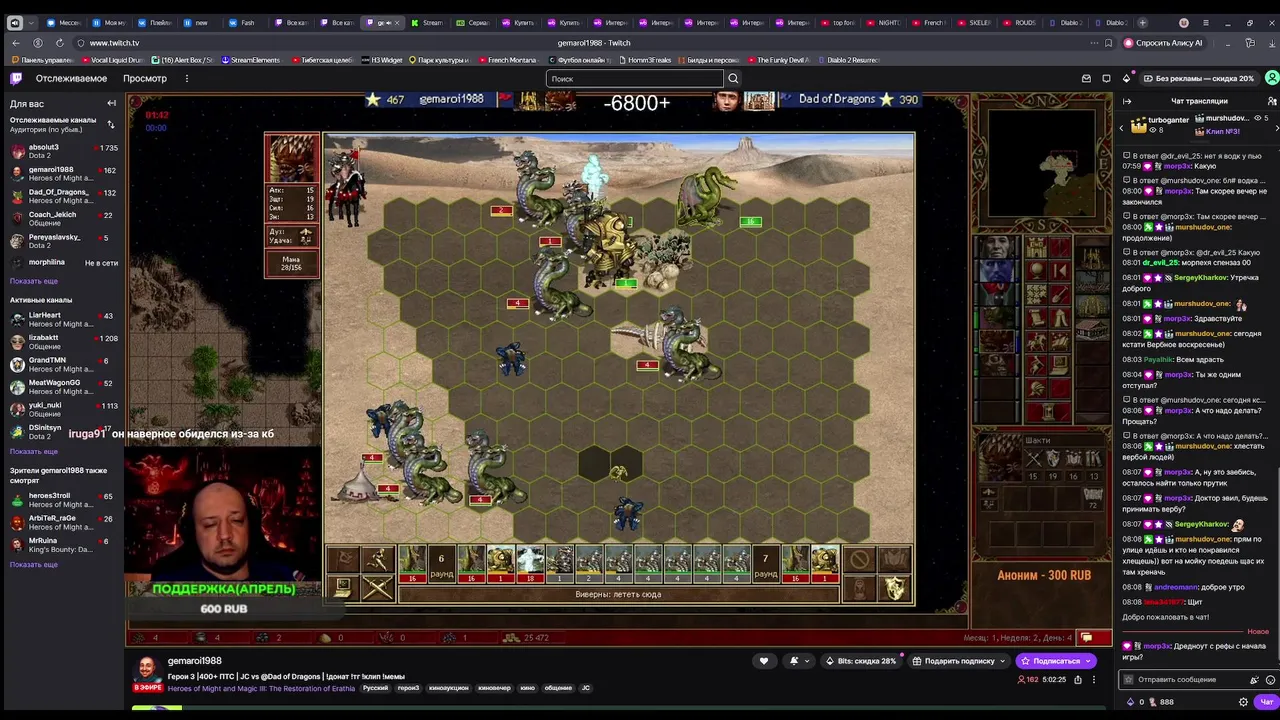
Task: Open the Heroes of Might and Magic III category link
Action: (x=263, y=688)
